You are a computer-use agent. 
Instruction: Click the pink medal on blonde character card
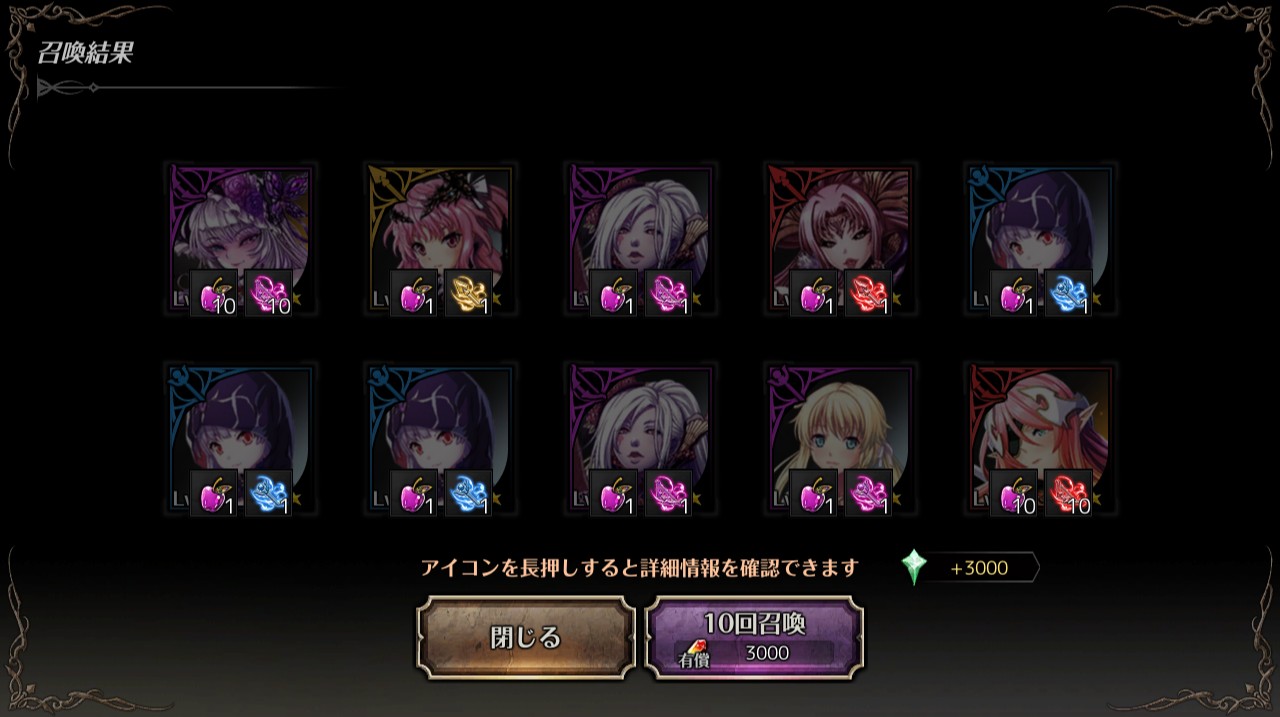(868, 493)
